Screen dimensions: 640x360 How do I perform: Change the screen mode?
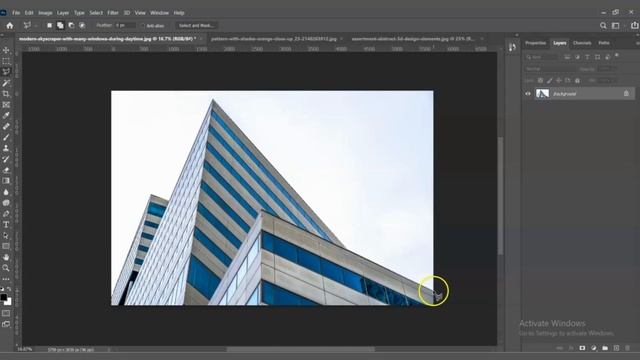(x=6, y=324)
